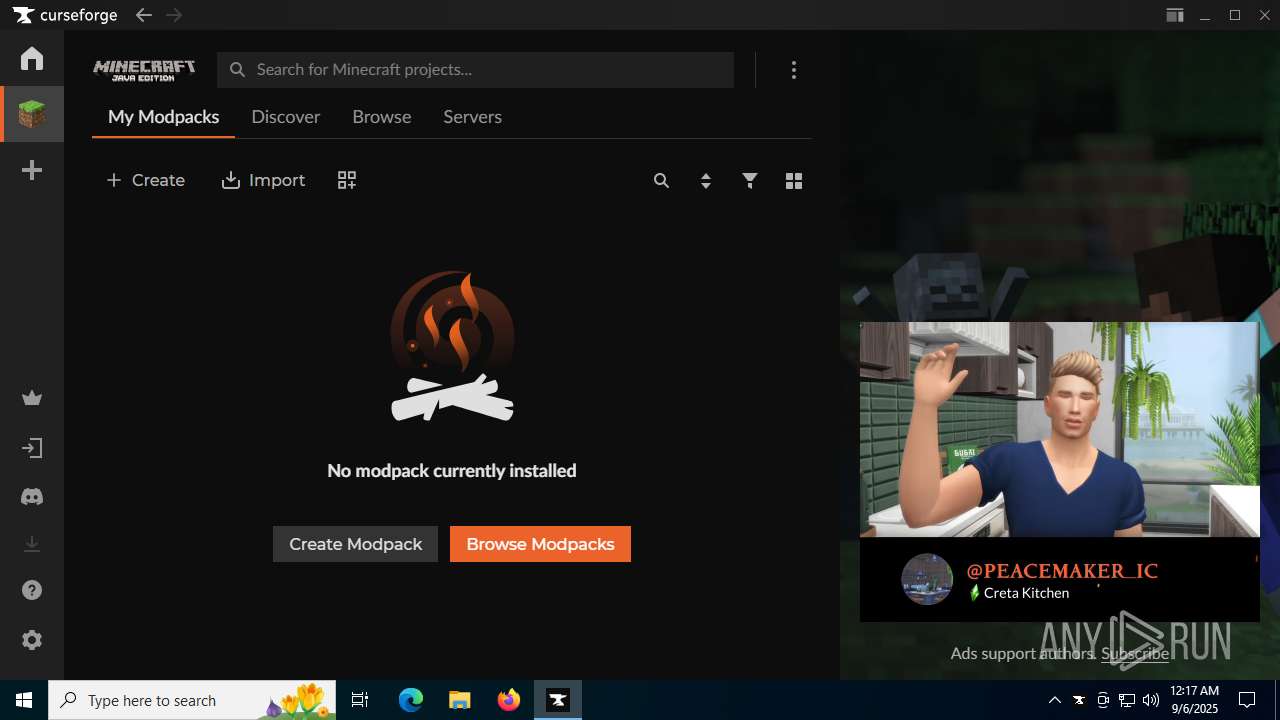Screen dimensions: 1280x720
Task: Launch Firefox from taskbar
Action: point(509,700)
